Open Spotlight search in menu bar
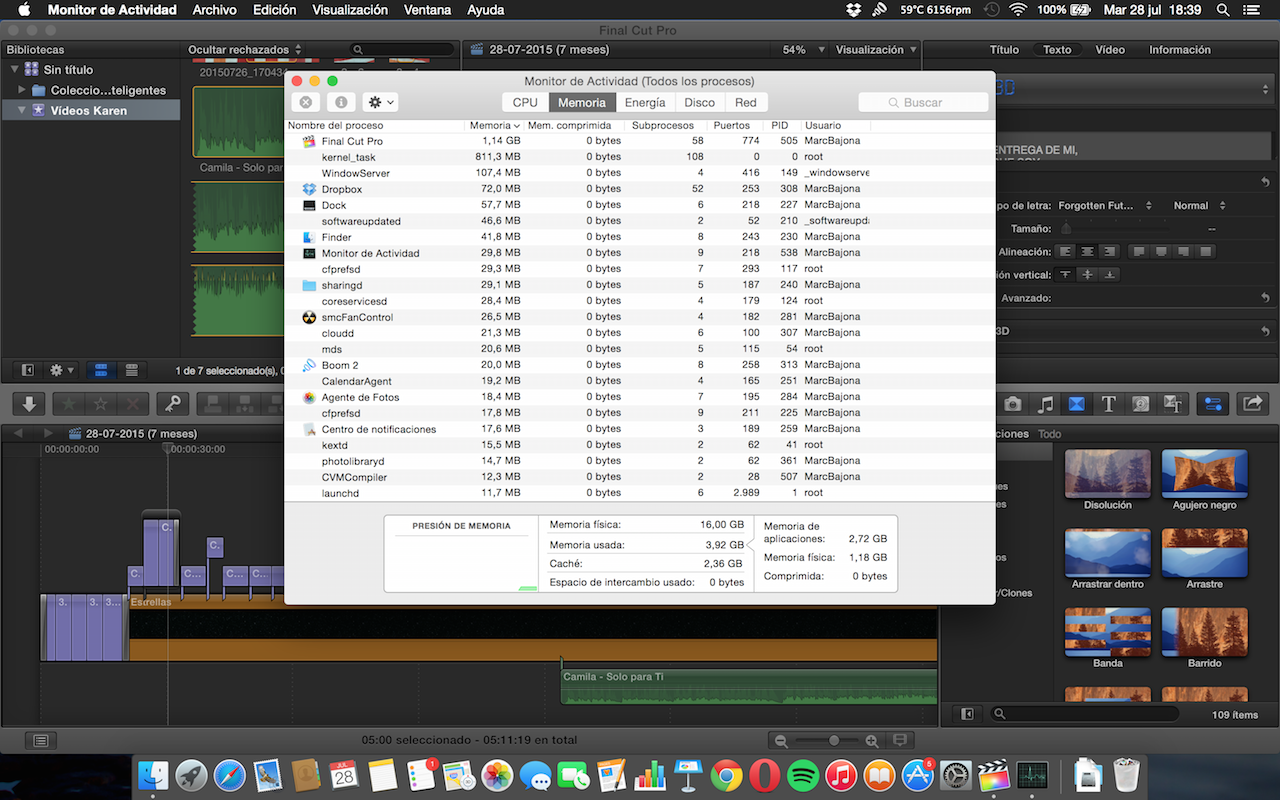This screenshot has height=800, width=1280. [1223, 10]
